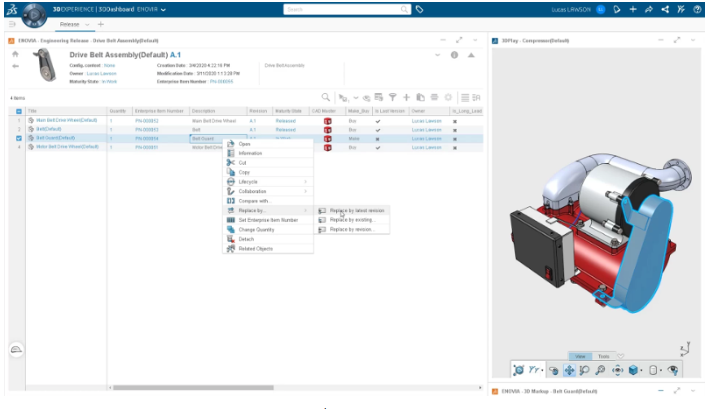Collapse the header with the up triangle
The image size is (708, 409).
point(471,55)
